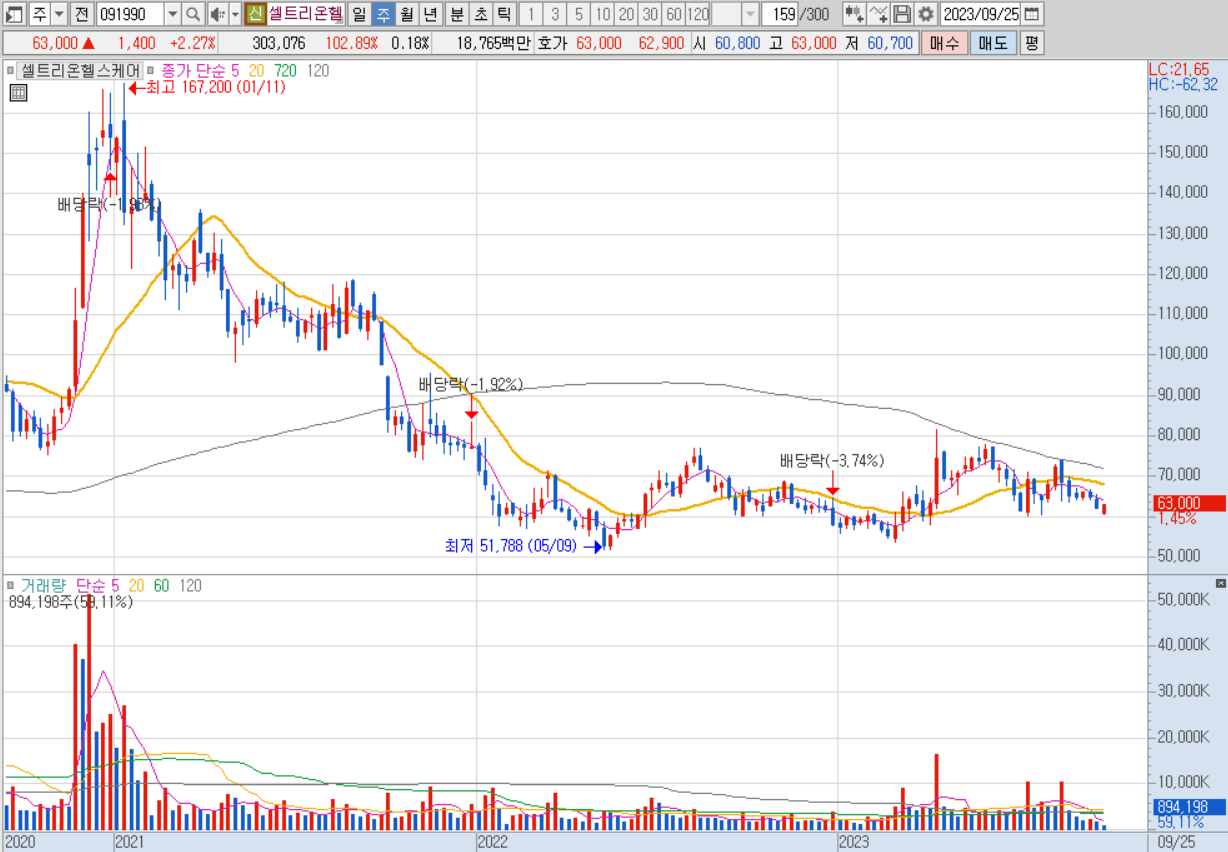
Task: Click the 전 (all) button
Action: coord(82,14)
